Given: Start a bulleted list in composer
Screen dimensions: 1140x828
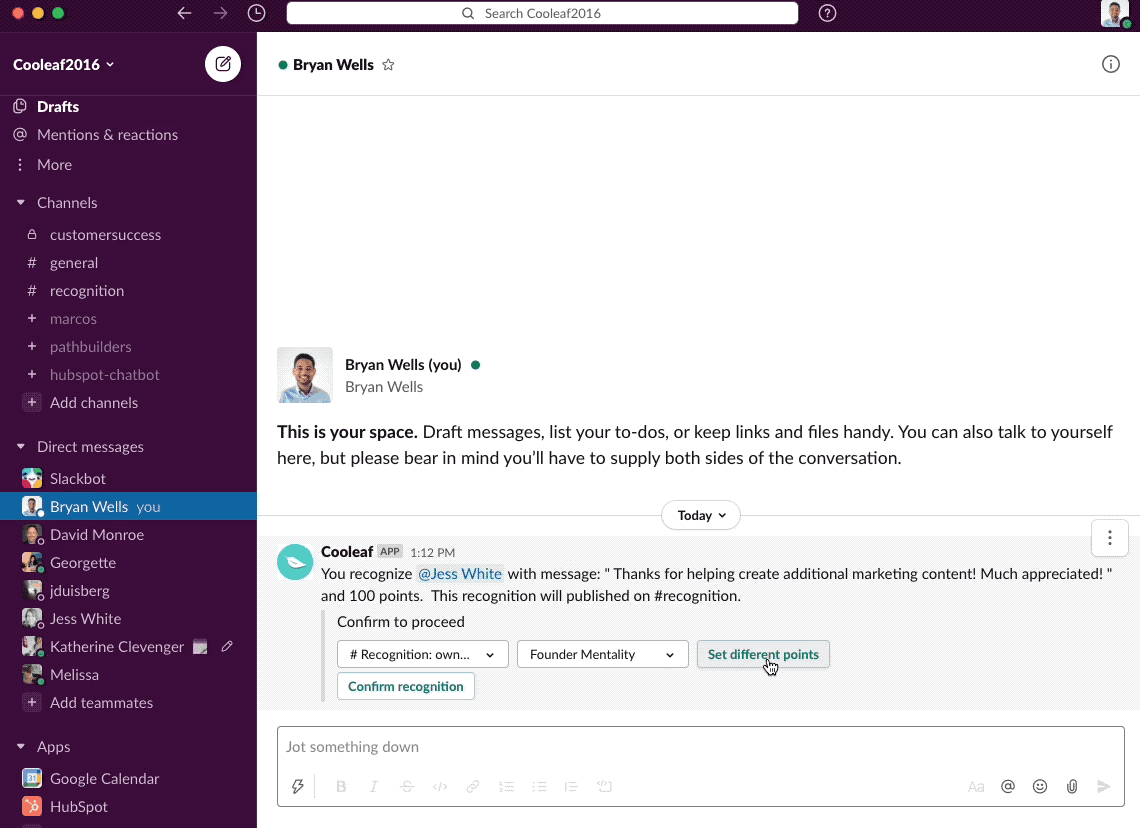Looking at the screenshot, I should pos(539,787).
